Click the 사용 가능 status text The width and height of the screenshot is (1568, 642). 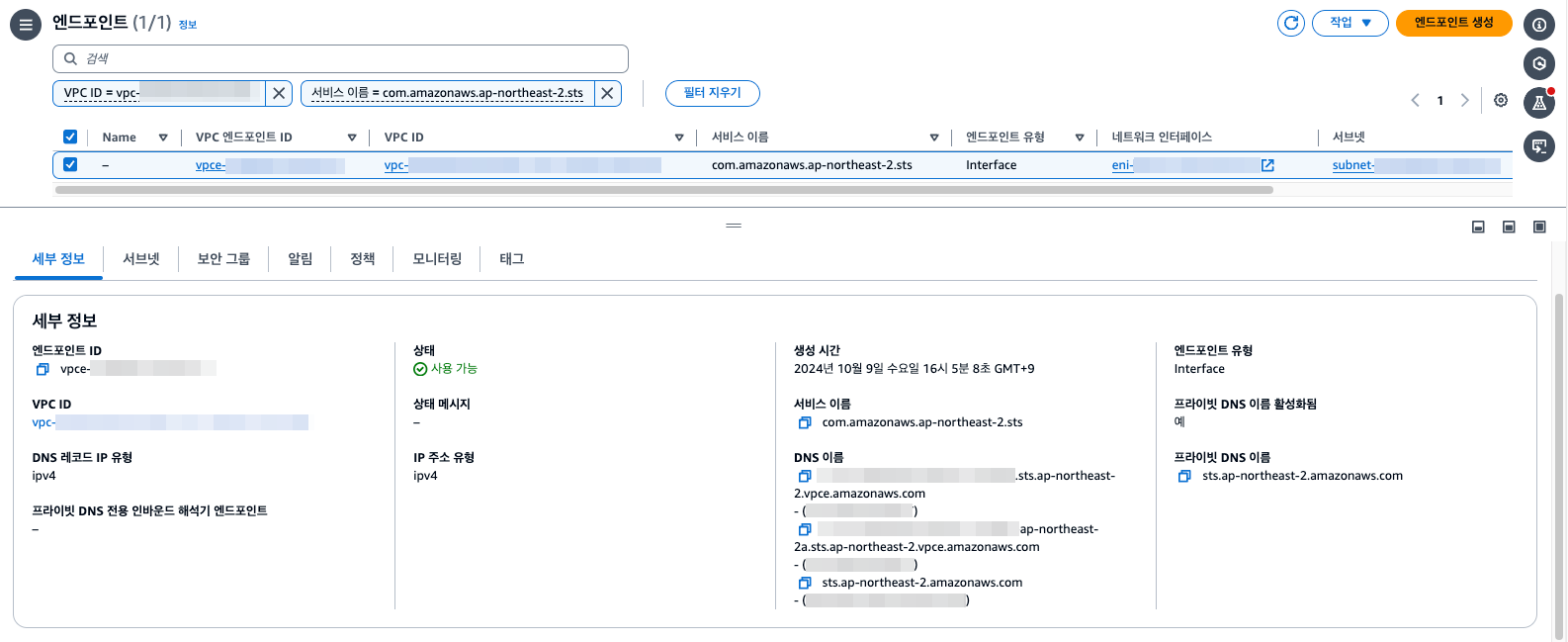tap(454, 369)
